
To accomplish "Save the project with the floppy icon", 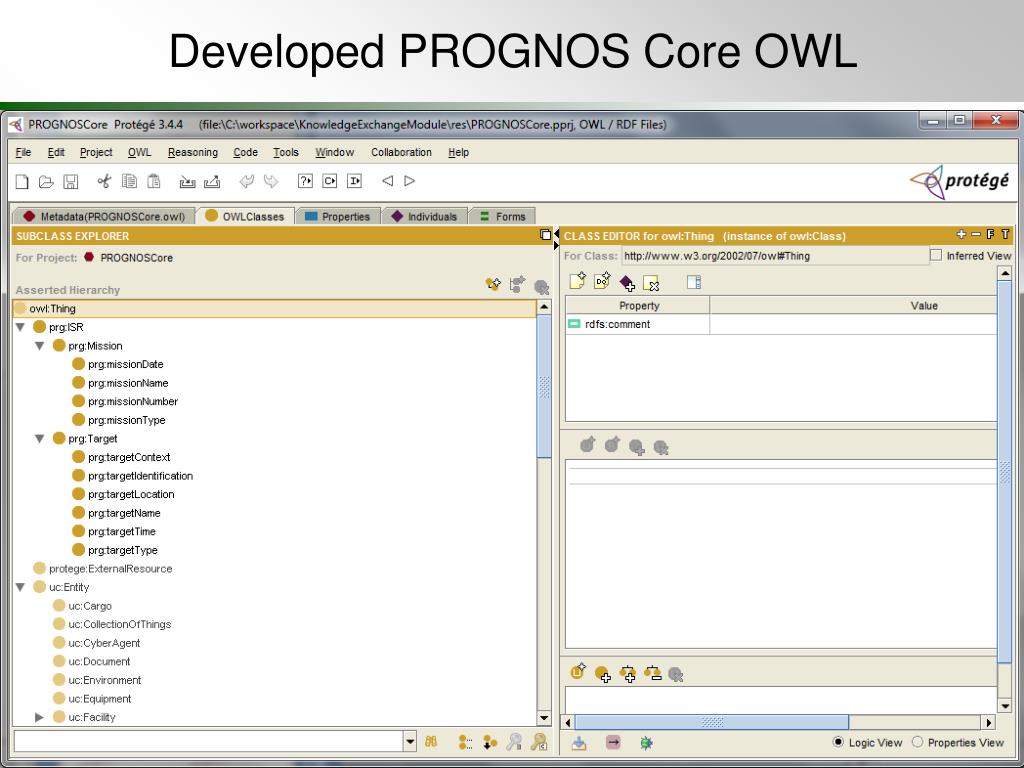I will 71,182.
